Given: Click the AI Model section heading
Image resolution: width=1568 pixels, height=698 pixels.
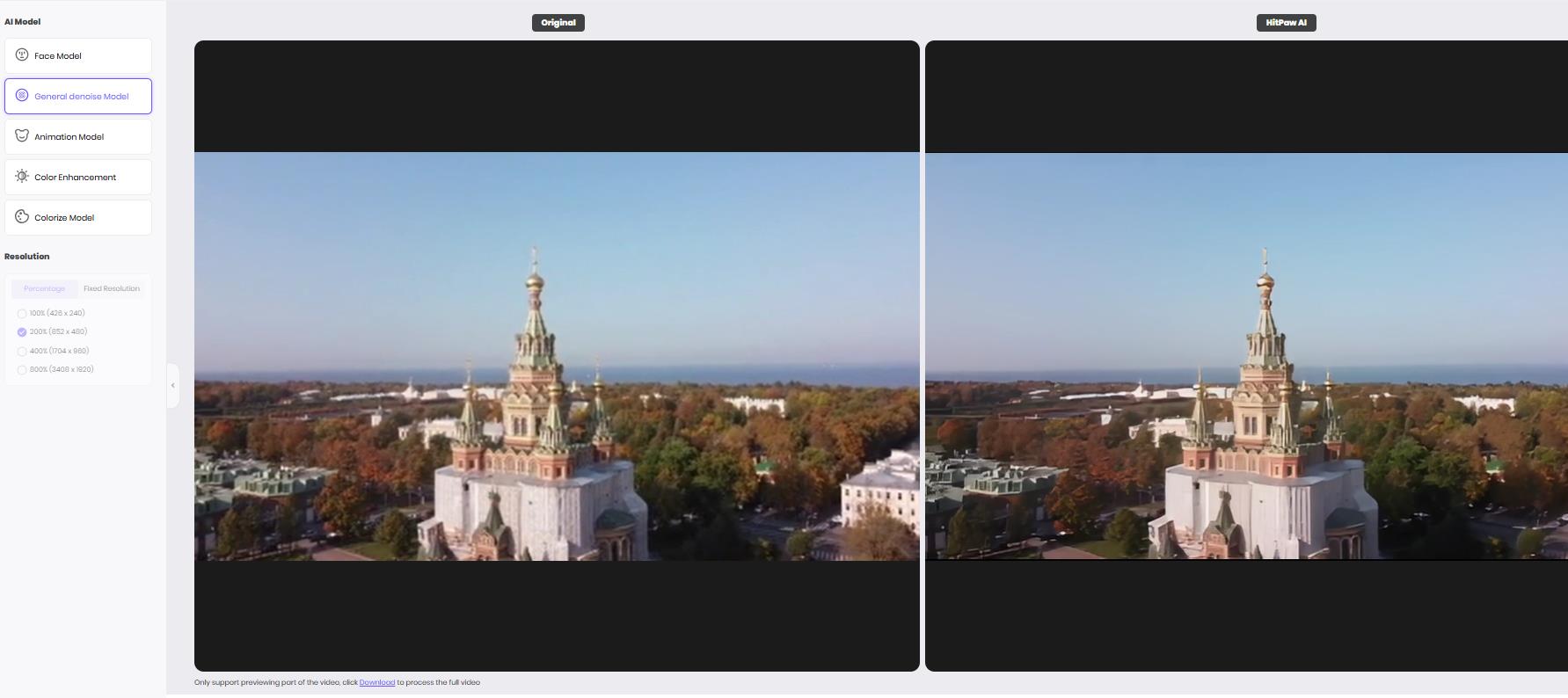Looking at the screenshot, I should pyautogui.click(x=23, y=21).
